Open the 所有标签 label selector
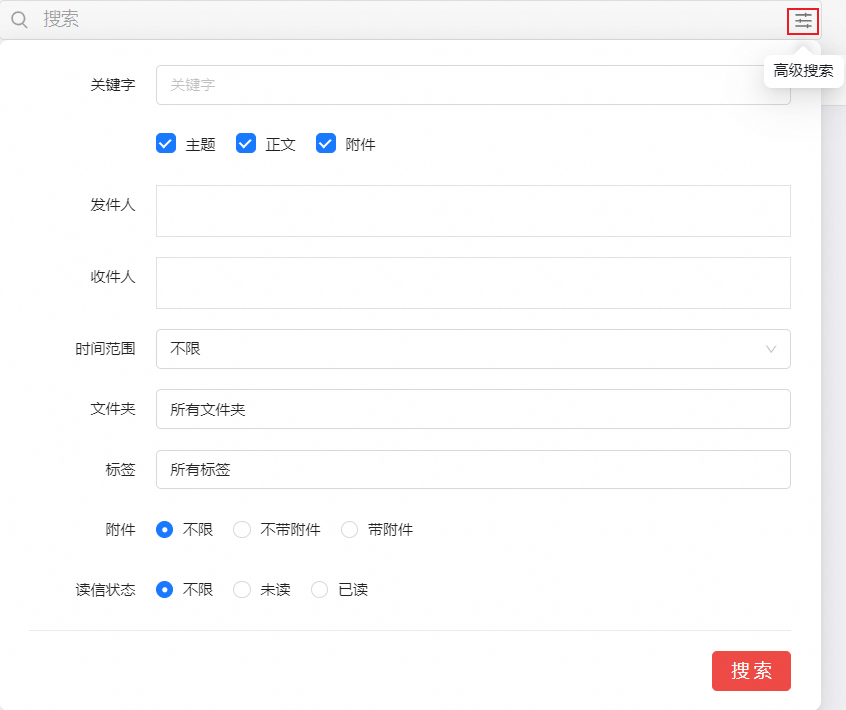846x710 pixels. click(472, 469)
